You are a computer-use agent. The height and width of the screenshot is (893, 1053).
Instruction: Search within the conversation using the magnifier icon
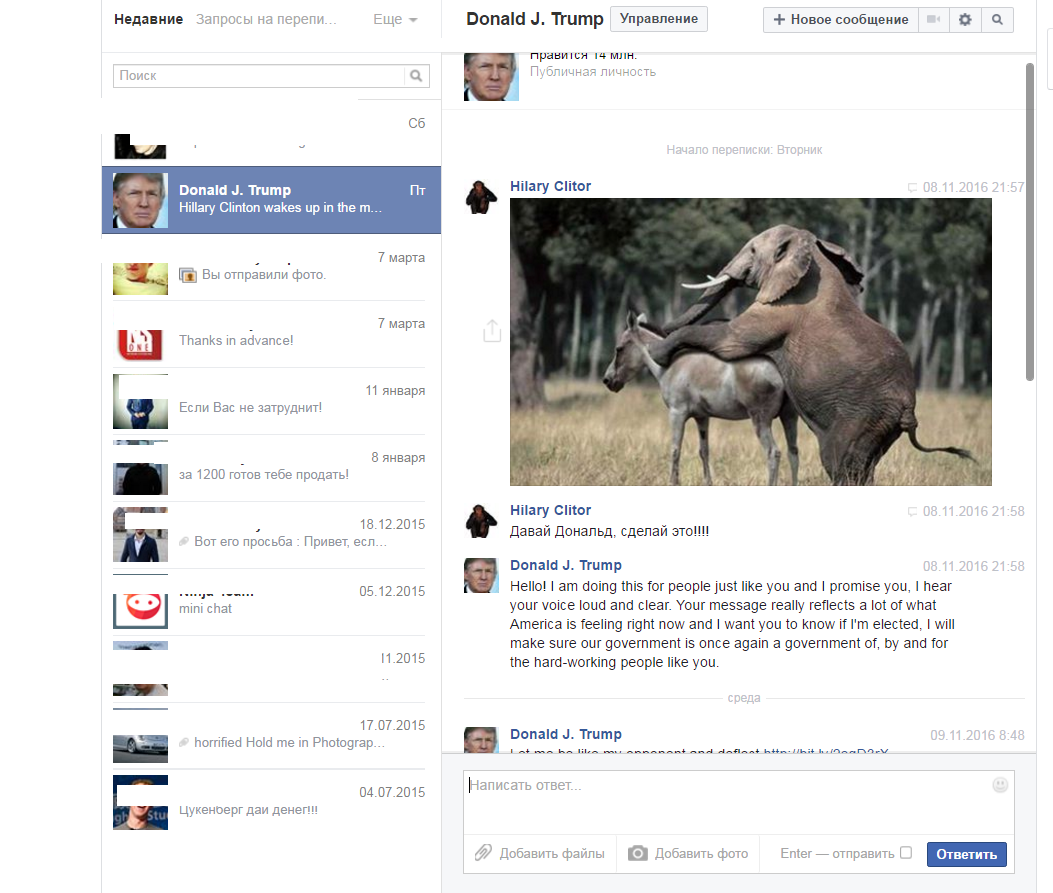click(x=997, y=19)
